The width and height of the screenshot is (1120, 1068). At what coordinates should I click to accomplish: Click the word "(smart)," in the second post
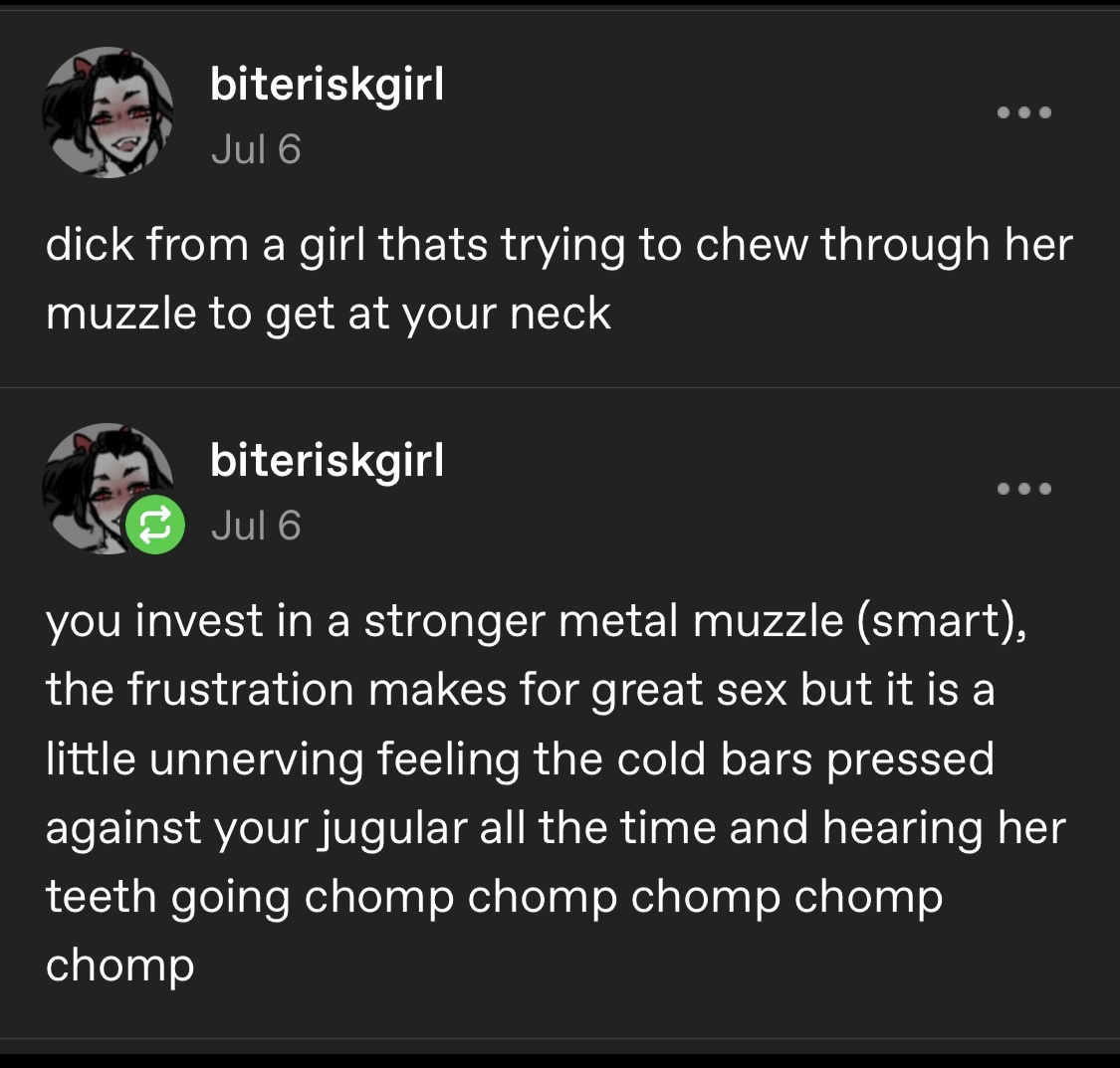tap(938, 621)
